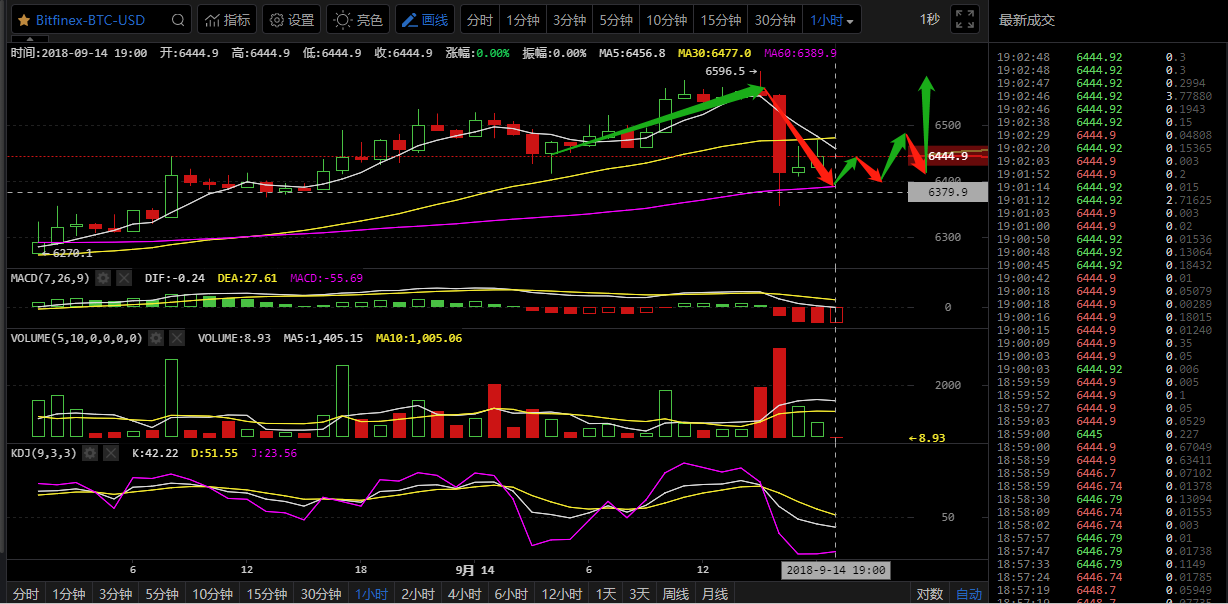Switch to 30分钟 tab in bottom bar
1228x604 pixels.
coord(322,594)
